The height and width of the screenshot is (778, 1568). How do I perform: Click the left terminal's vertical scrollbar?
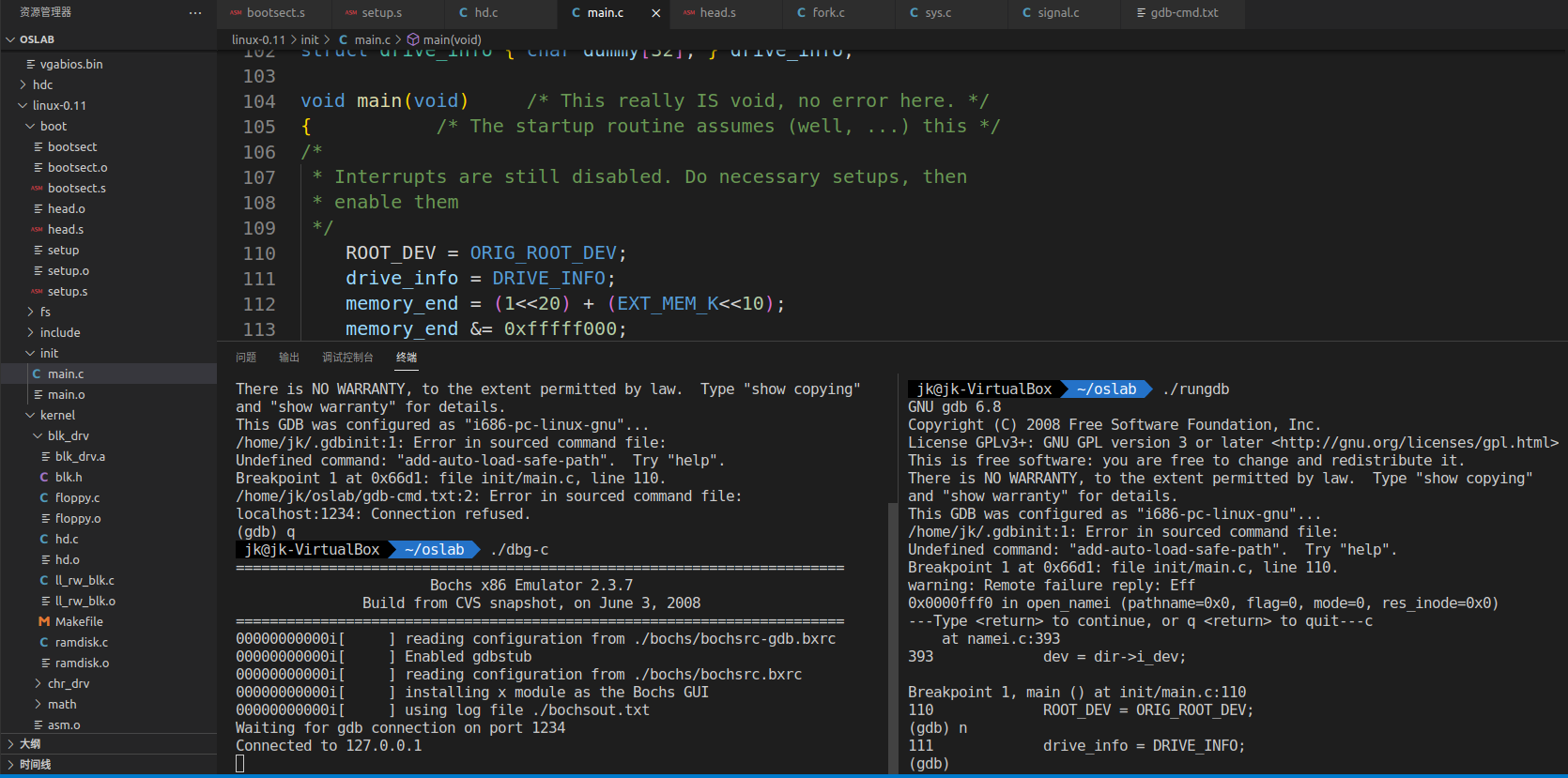pos(892,638)
